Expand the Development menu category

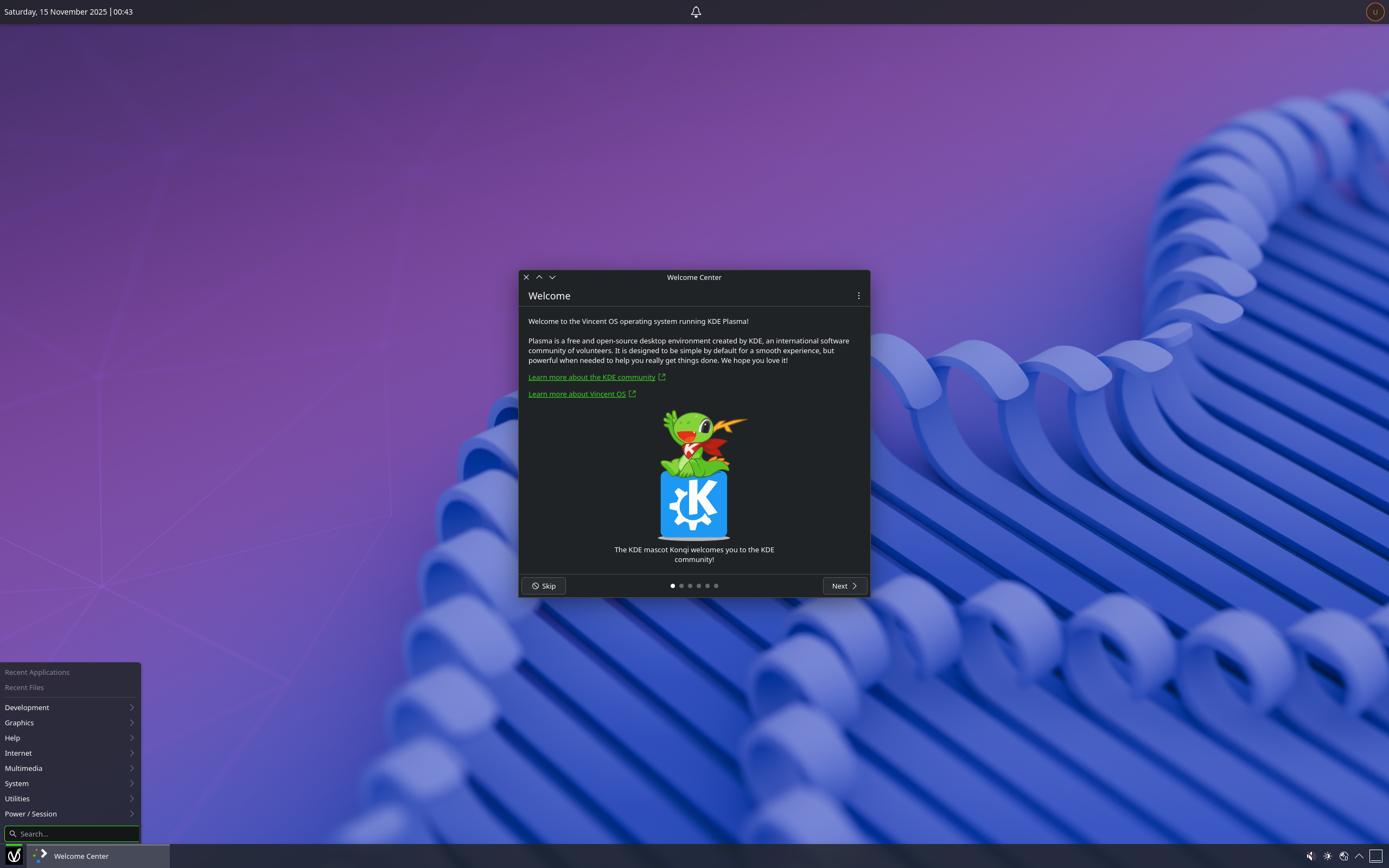point(70,707)
